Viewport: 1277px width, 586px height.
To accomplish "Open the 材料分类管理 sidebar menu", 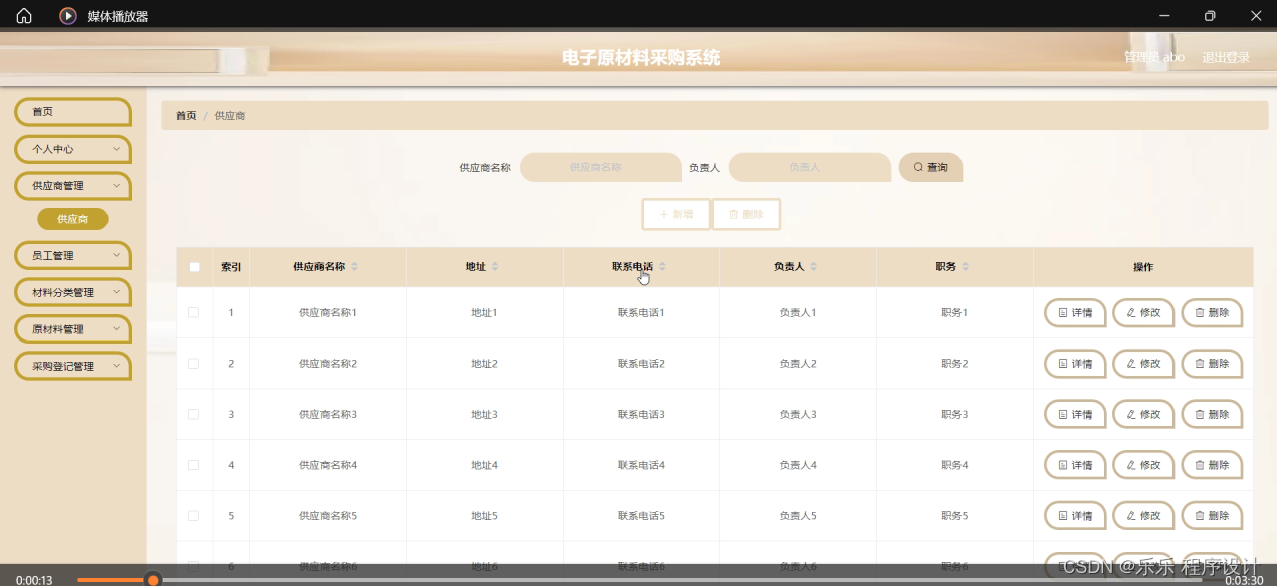I will pos(72,292).
